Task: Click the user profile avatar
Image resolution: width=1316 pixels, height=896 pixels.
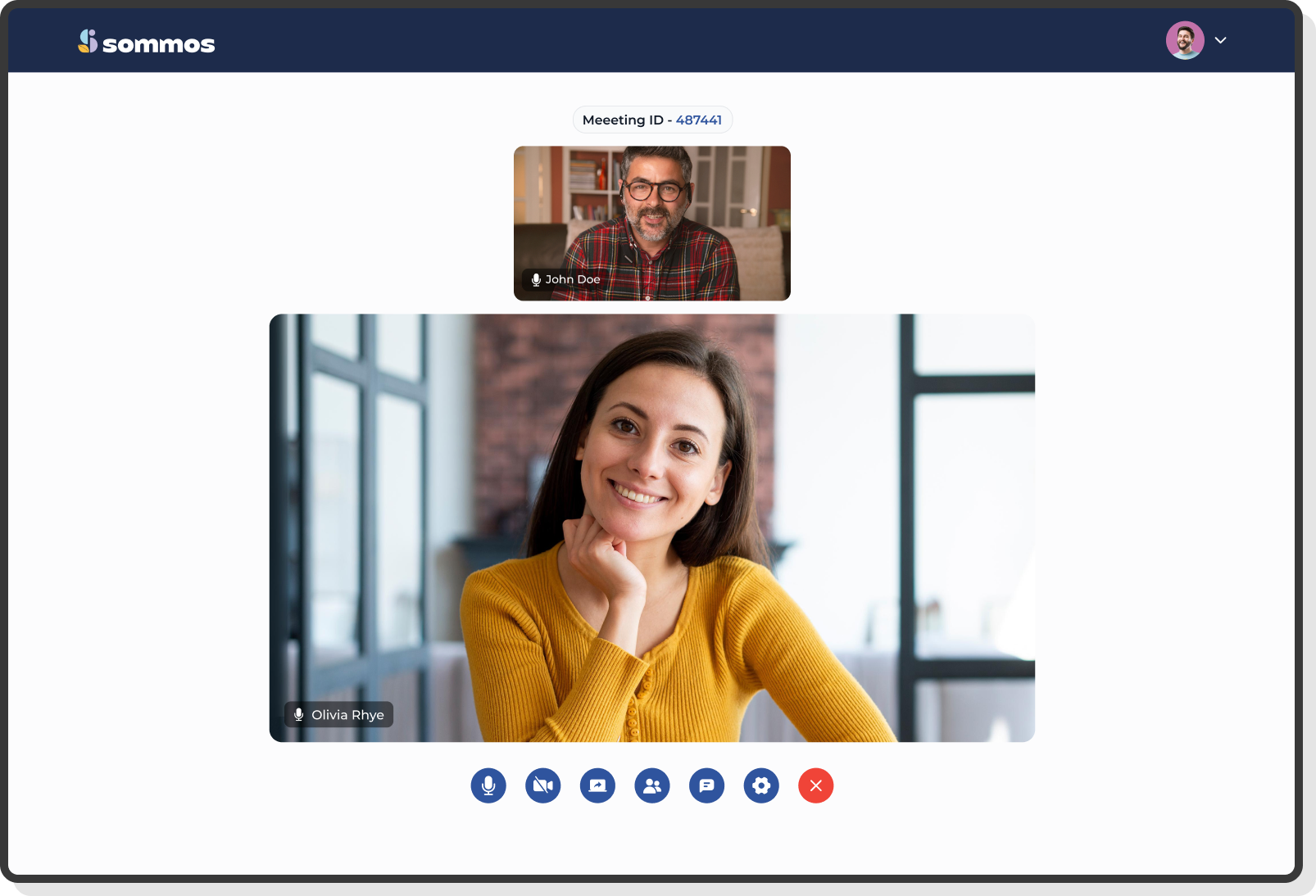Action: coord(1185,40)
